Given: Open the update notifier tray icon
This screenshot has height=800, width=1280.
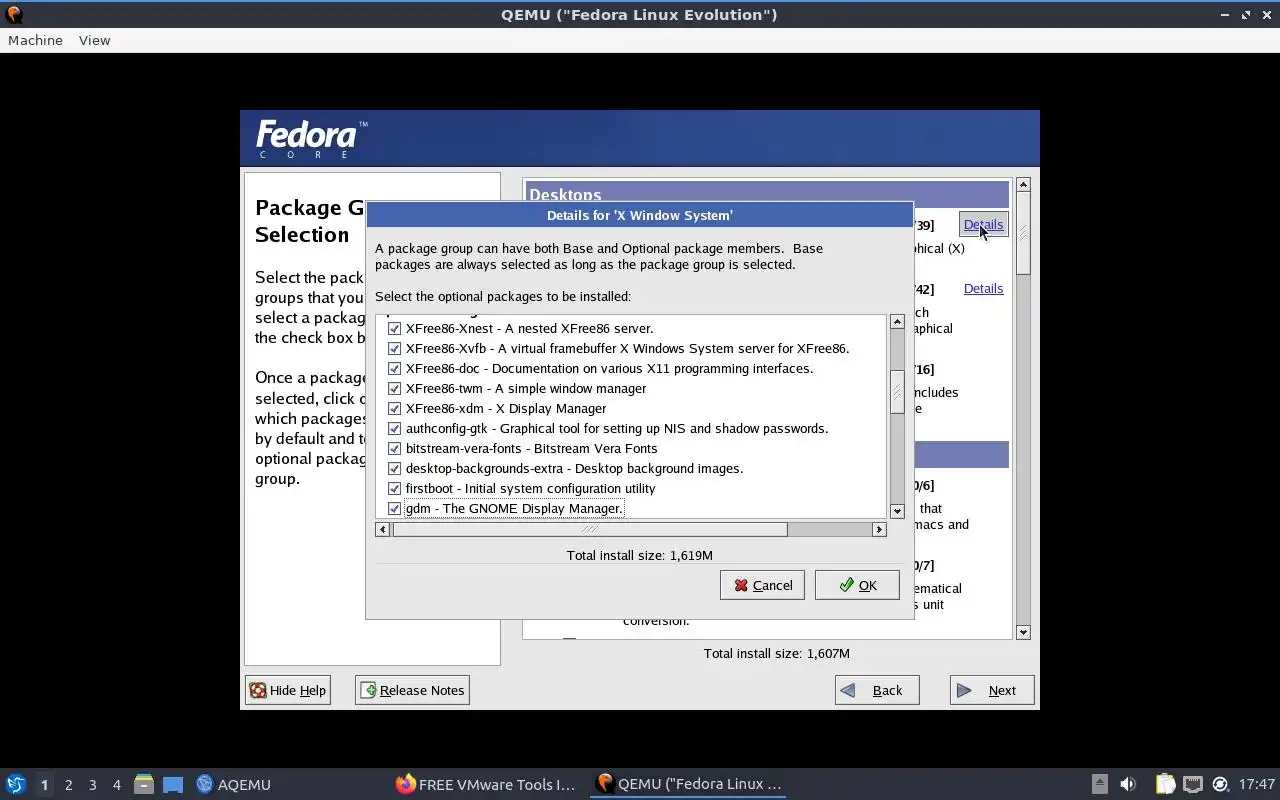Looking at the screenshot, I should pyautogui.click(x=1220, y=784).
